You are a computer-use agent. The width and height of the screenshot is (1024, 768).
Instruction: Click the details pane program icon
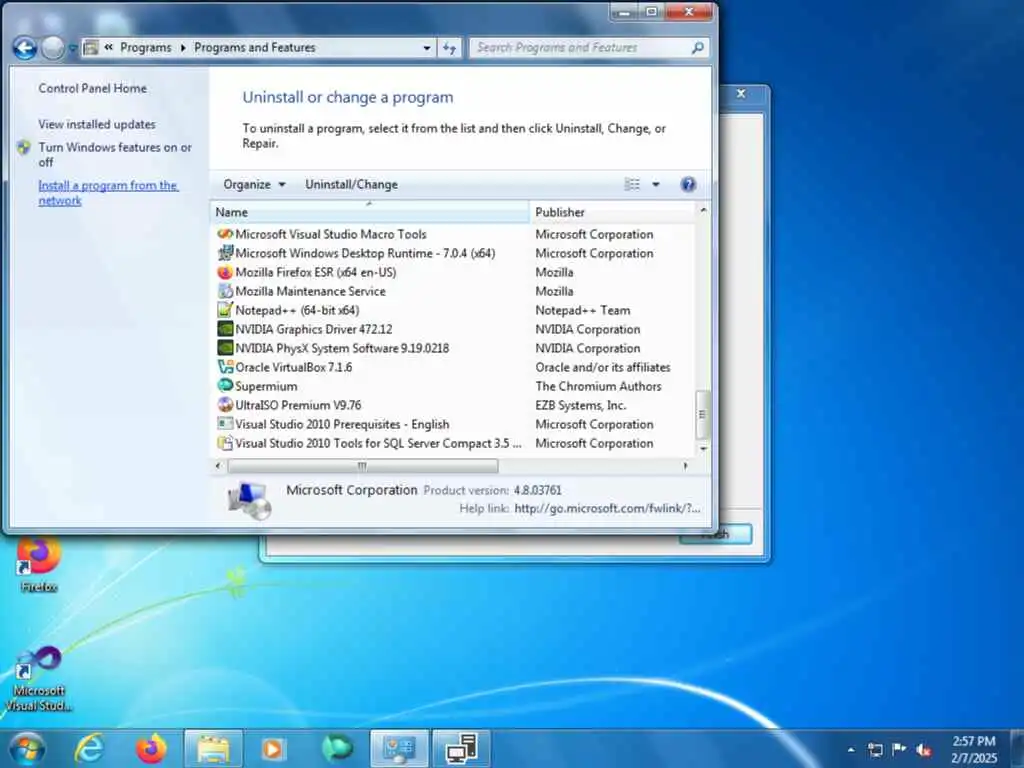(x=249, y=500)
